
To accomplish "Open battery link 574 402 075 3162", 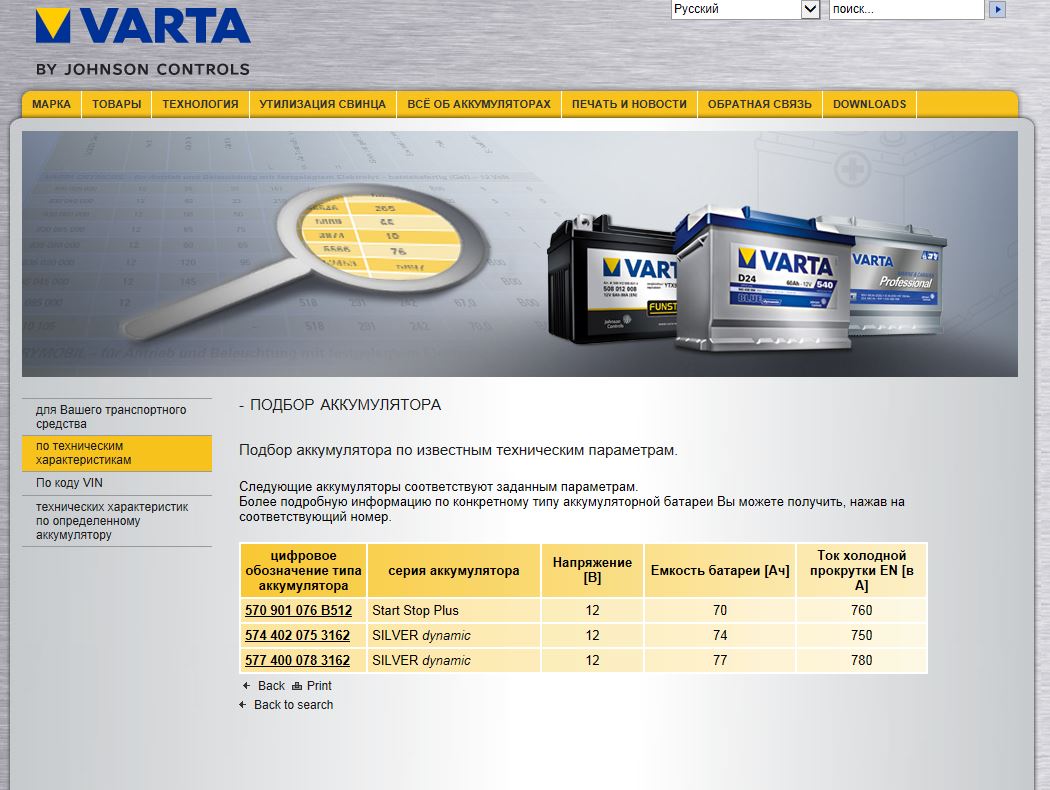I will tap(297, 635).
